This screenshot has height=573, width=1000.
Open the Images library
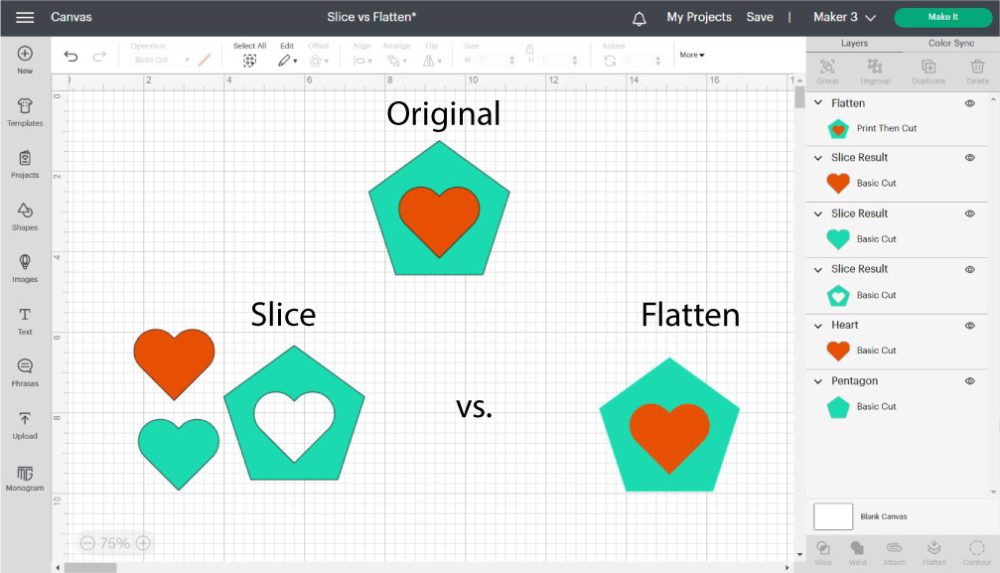tap(25, 268)
